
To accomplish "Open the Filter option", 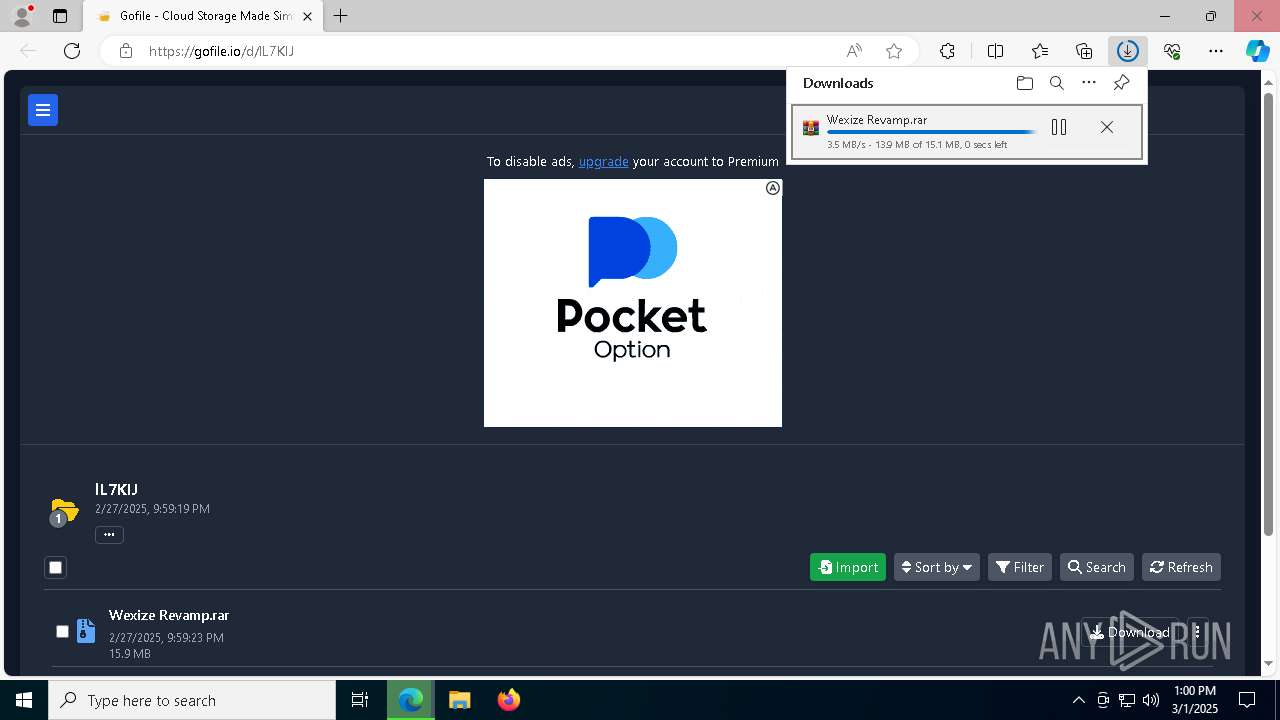I will (x=1020, y=567).
